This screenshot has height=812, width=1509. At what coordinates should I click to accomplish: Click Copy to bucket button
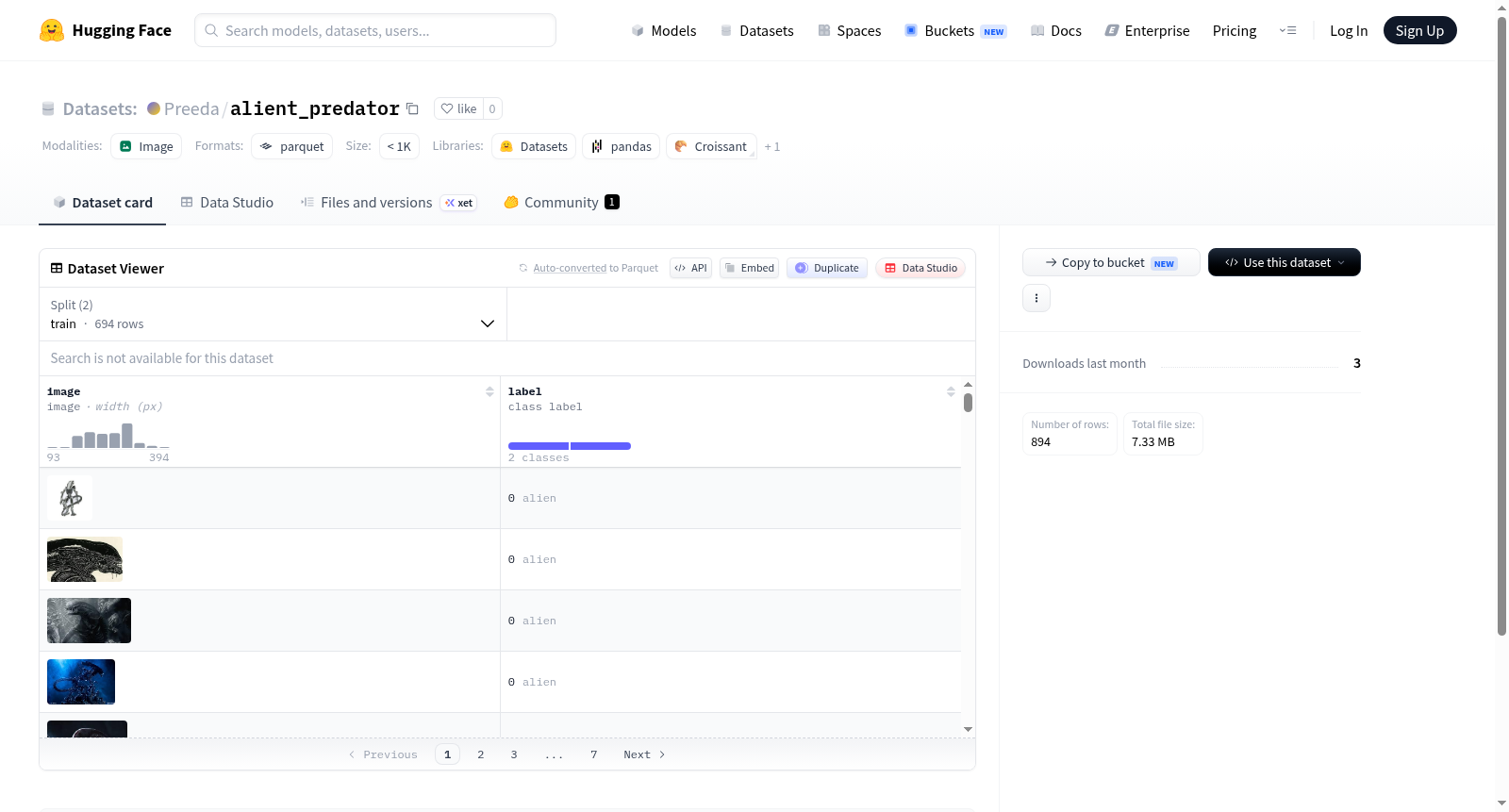(1111, 262)
